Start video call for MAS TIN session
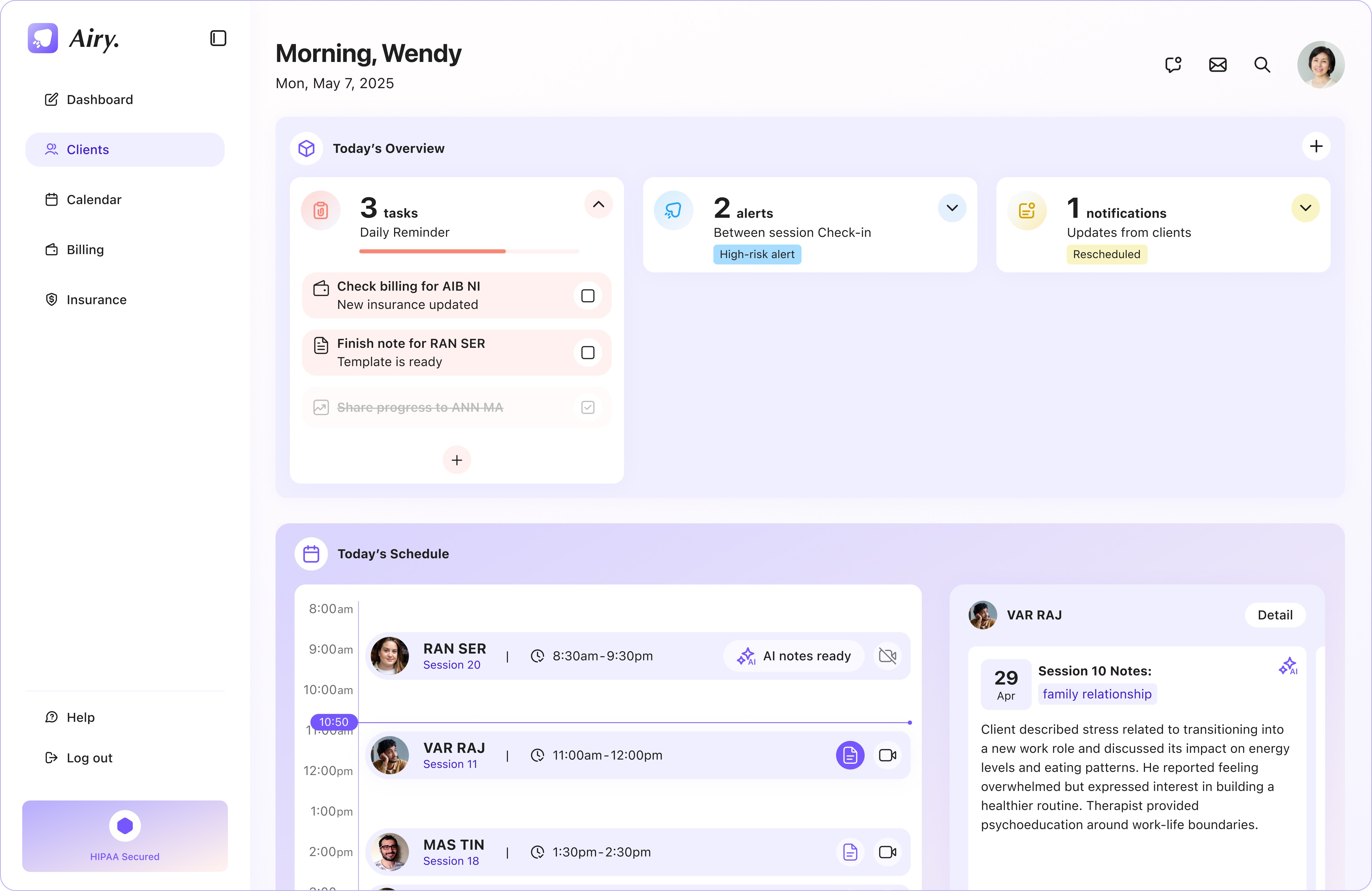The height and width of the screenshot is (891, 1372). click(x=887, y=852)
